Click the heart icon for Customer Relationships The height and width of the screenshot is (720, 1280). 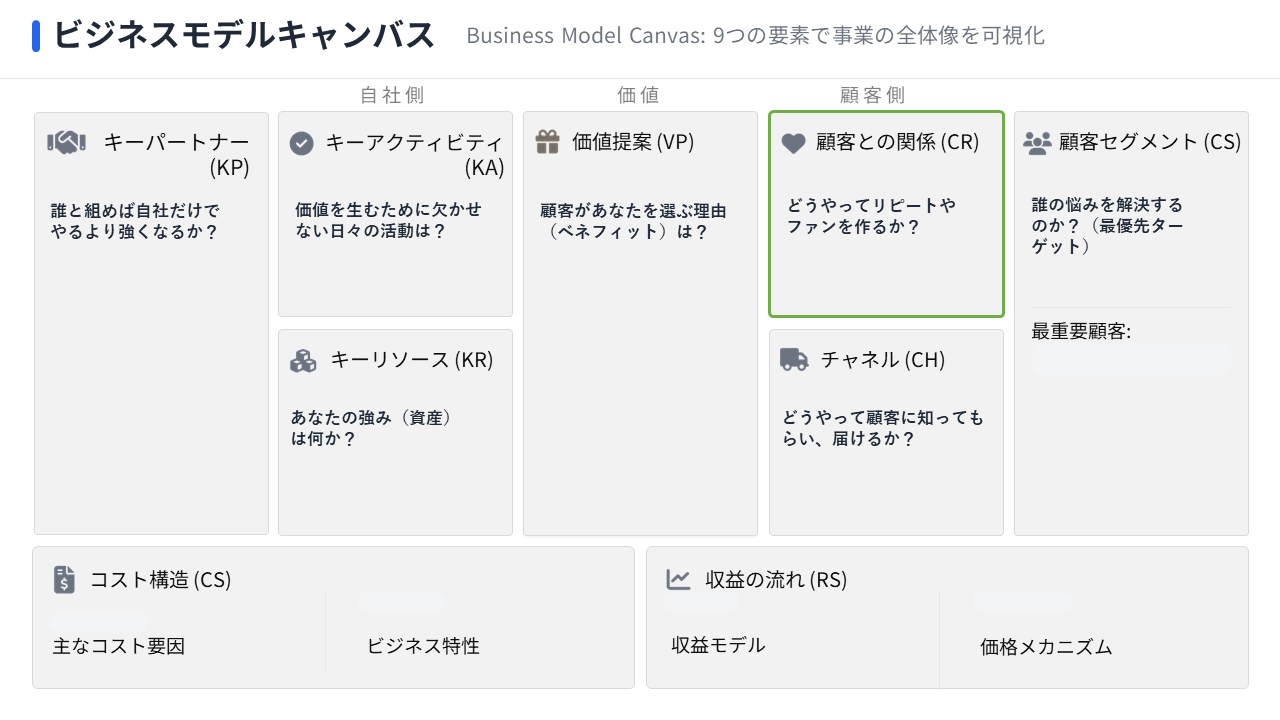pos(793,144)
